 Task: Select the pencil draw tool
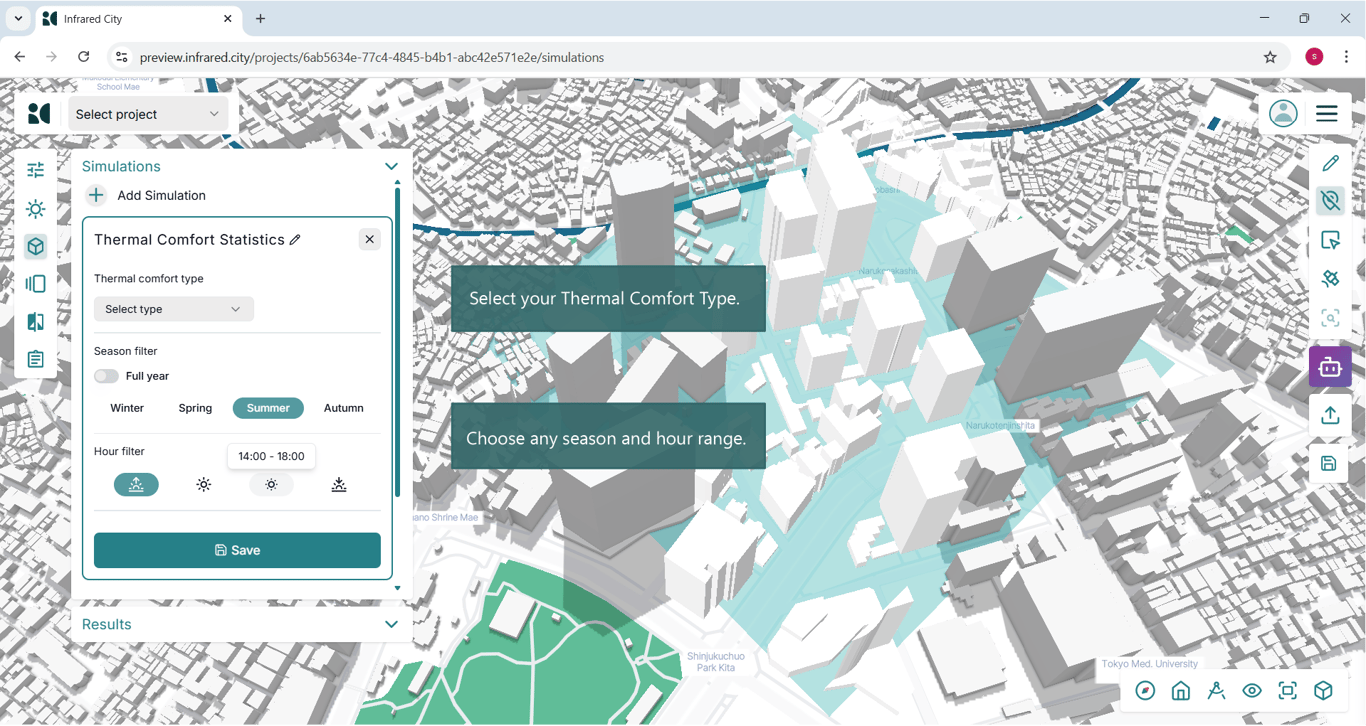[x=1330, y=163]
